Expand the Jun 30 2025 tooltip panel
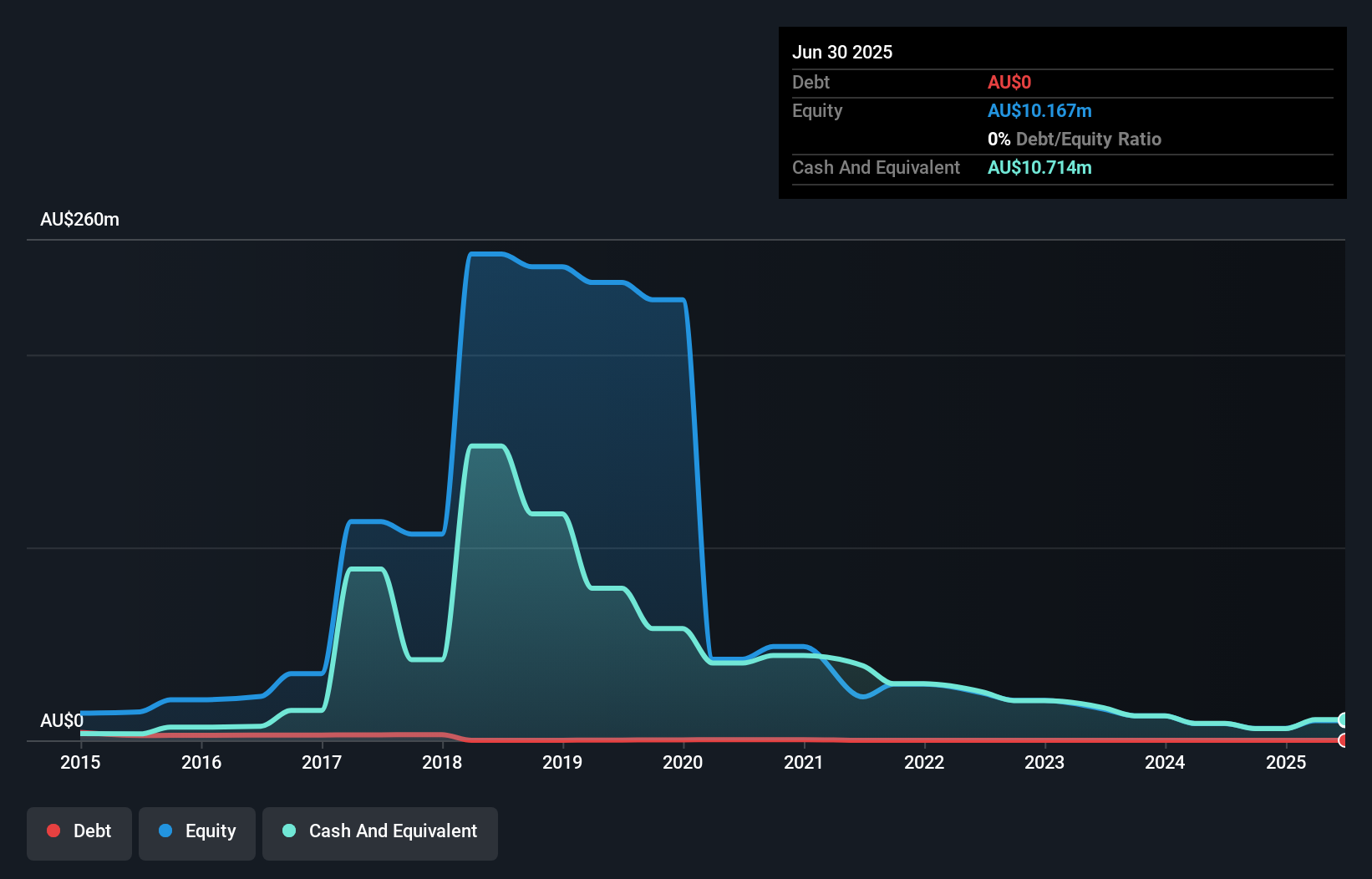 [x=842, y=52]
